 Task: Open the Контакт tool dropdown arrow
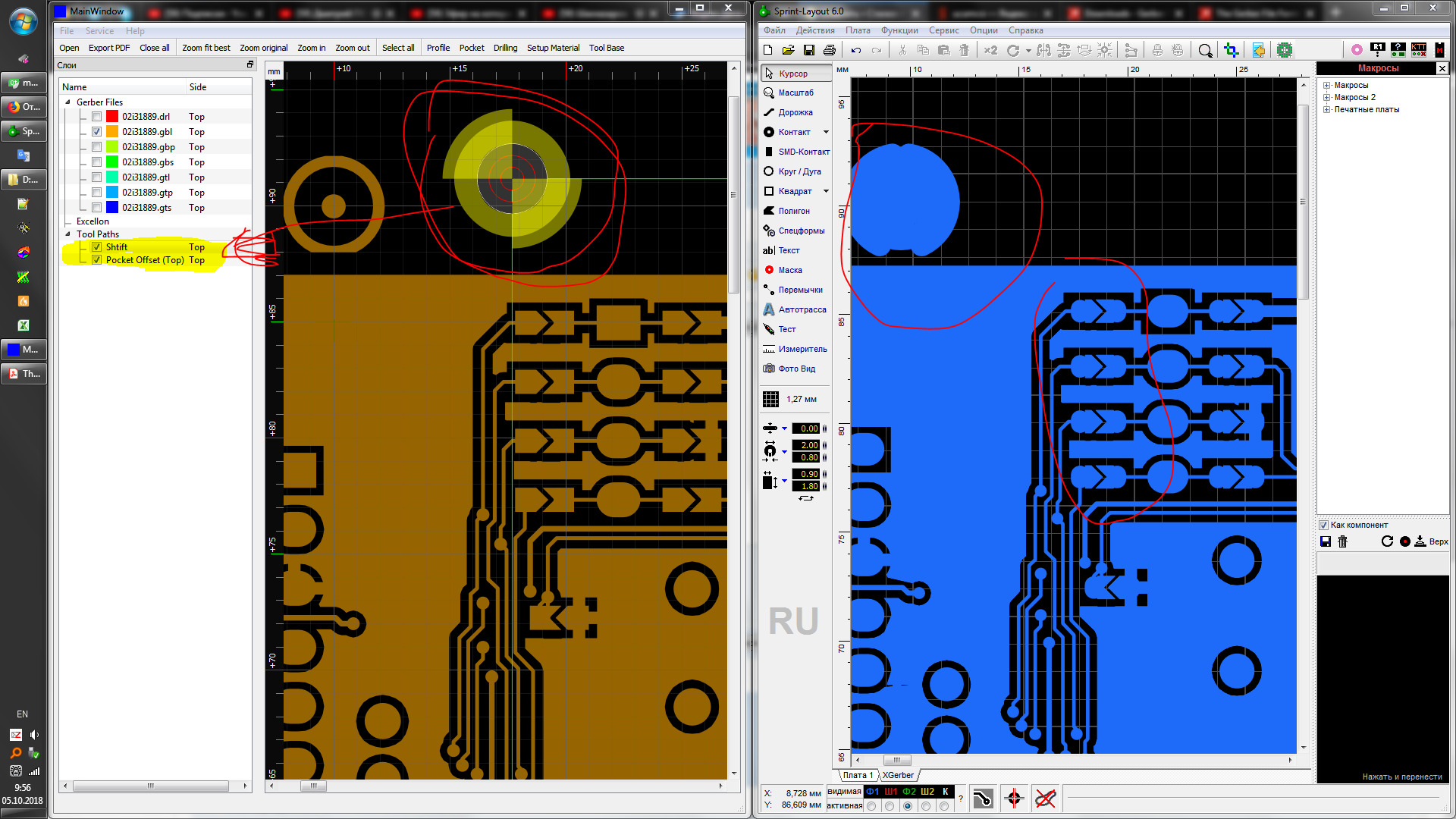(827, 132)
